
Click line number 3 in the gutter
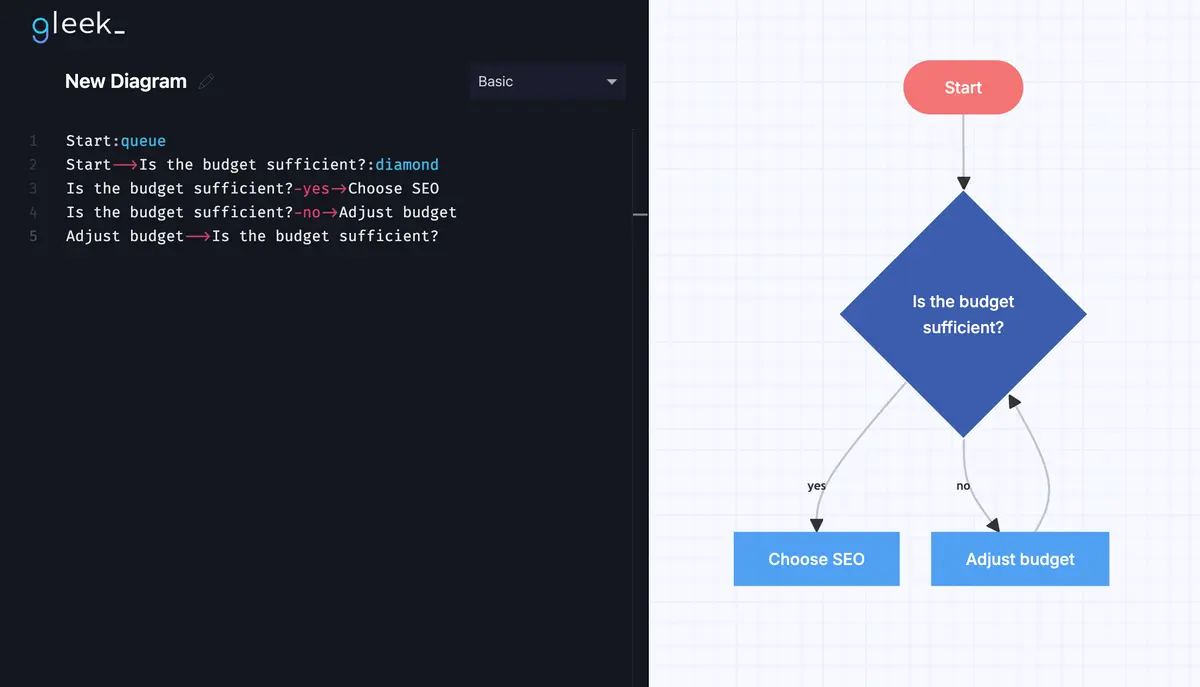[33, 189]
